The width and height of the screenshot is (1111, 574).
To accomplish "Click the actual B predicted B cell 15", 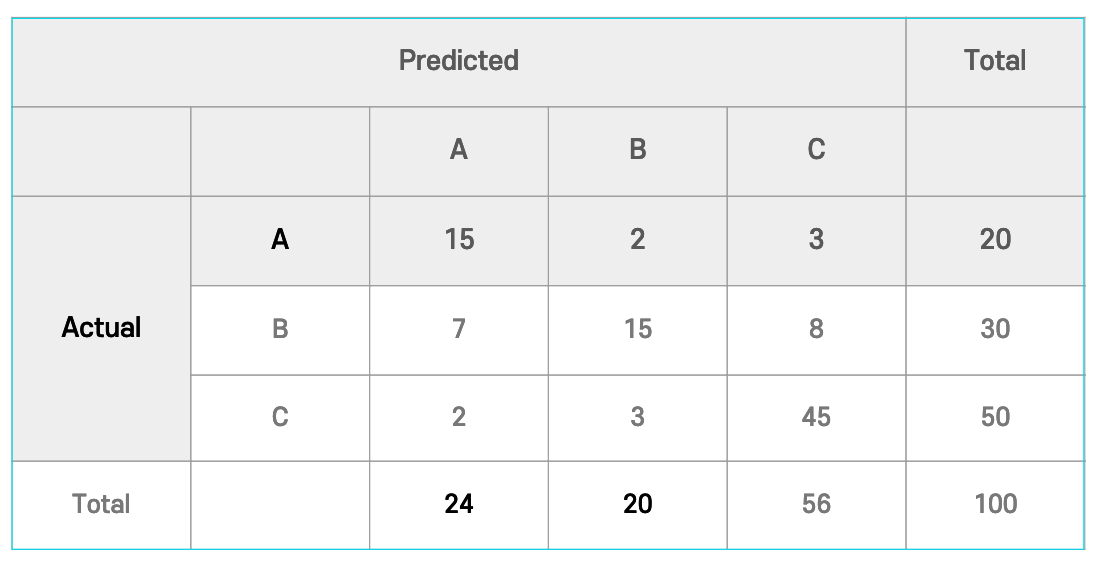I will [x=637, y=330].
